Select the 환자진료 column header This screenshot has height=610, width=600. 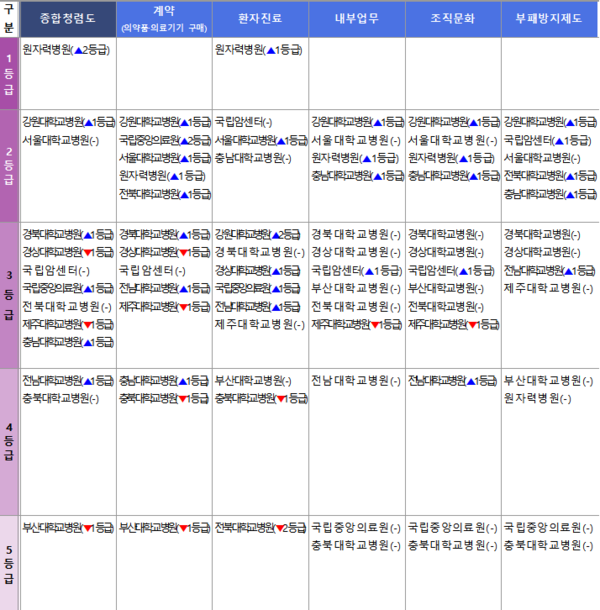(260, 19)
